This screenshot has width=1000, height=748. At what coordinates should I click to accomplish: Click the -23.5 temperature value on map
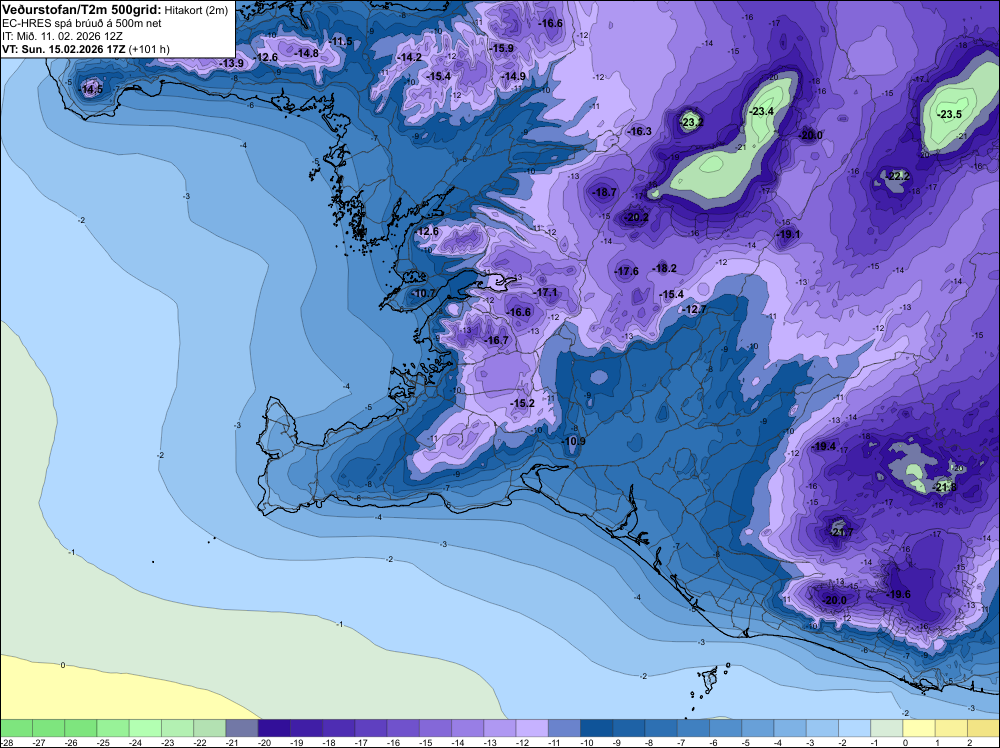950,115
